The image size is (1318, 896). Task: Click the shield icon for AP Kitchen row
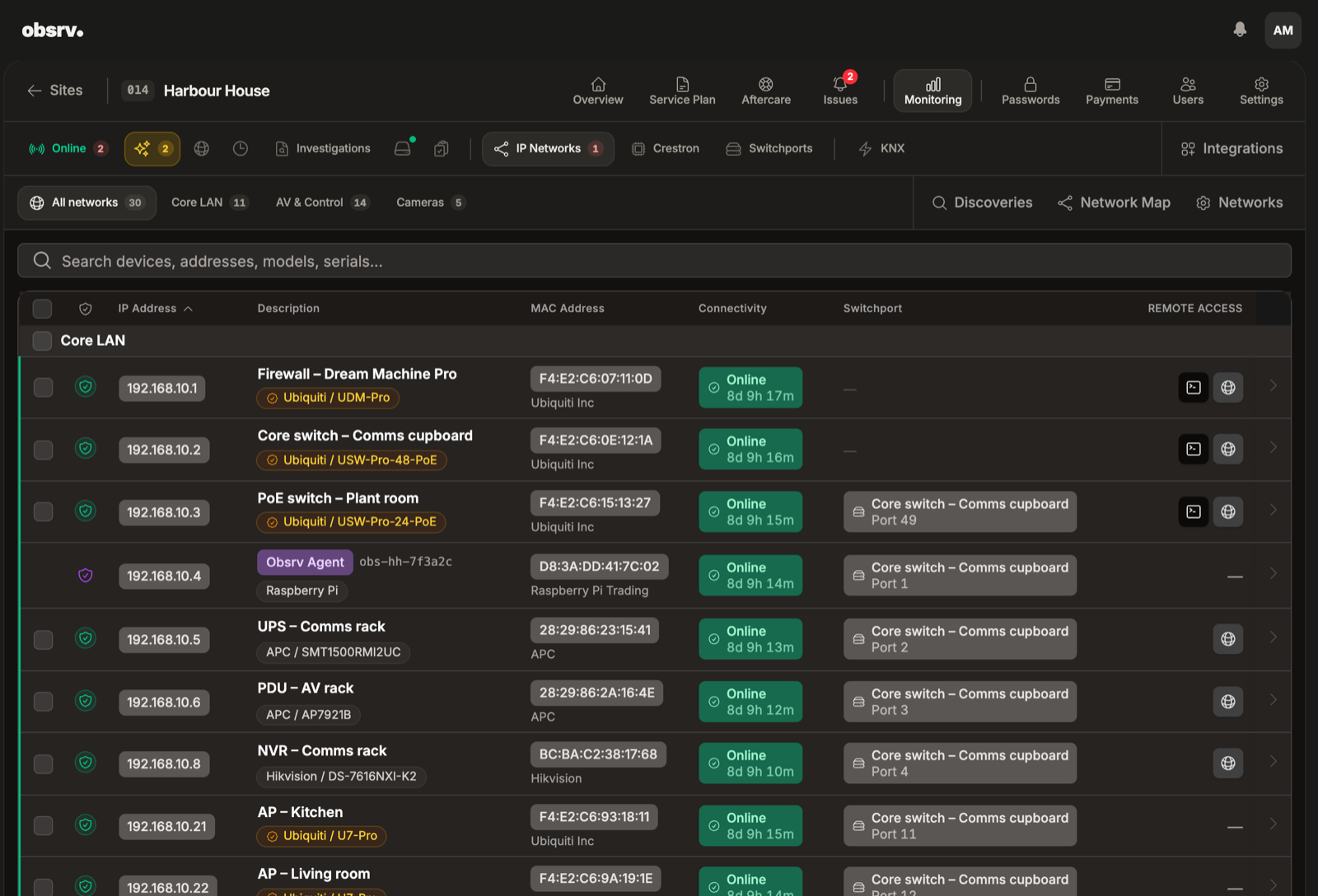tap(86, 824)
